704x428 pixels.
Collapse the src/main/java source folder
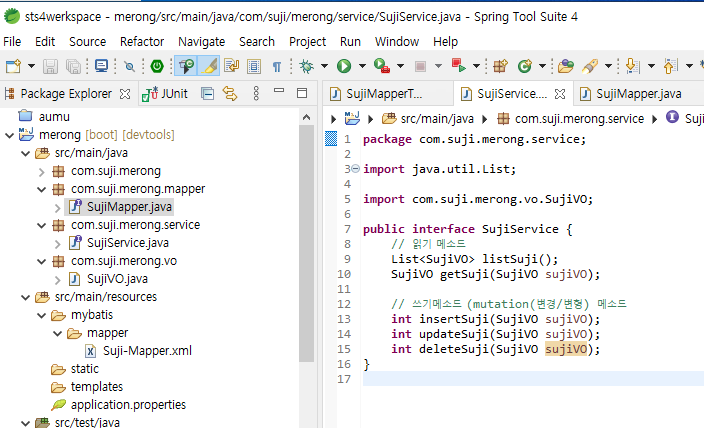pos(26,153)
